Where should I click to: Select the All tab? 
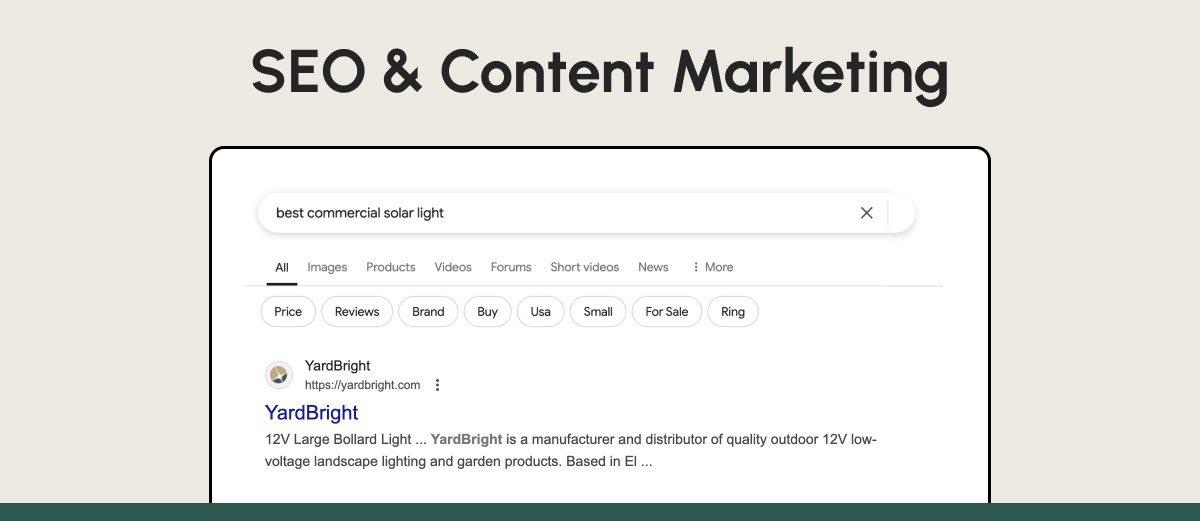[282, 267]
